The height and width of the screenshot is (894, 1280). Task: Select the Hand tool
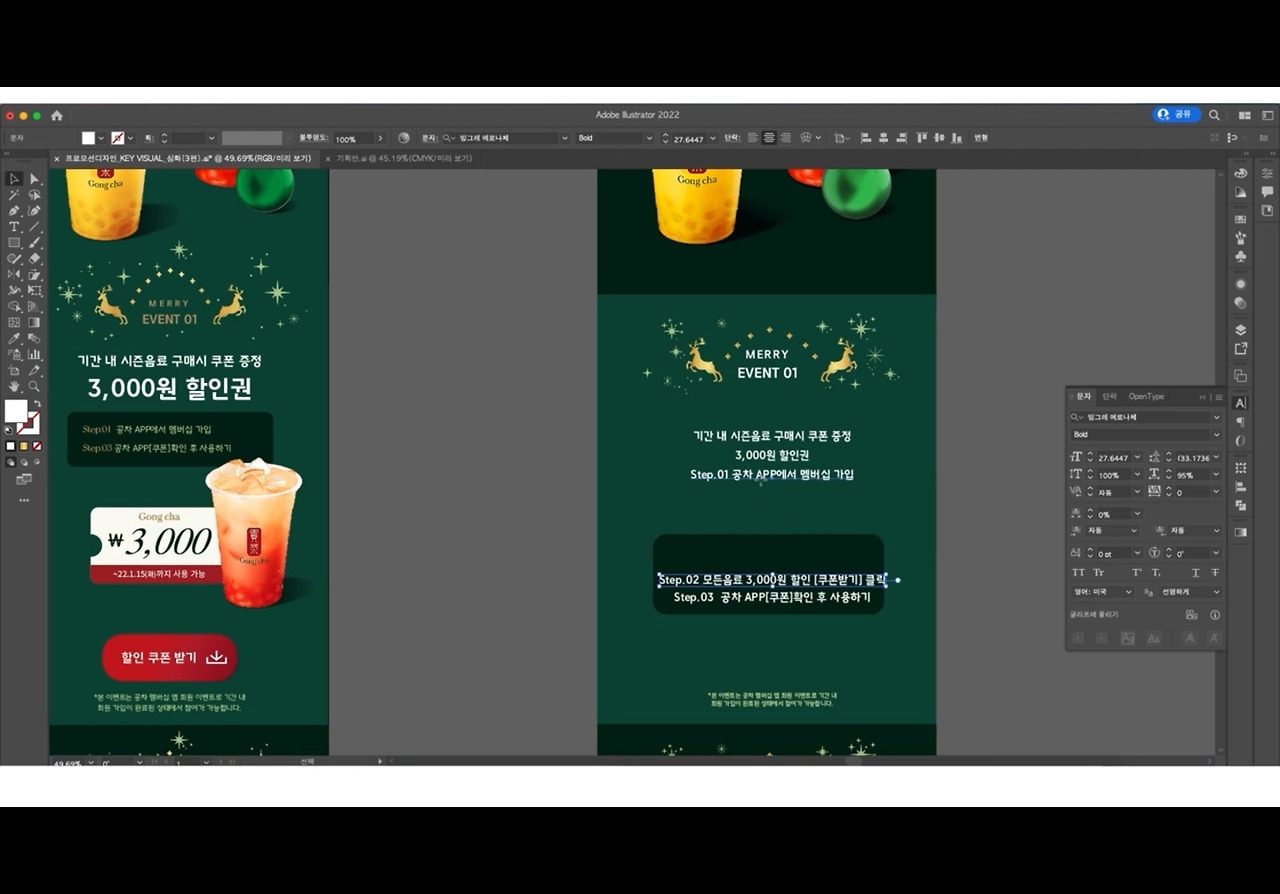click(x=14, y=386)
